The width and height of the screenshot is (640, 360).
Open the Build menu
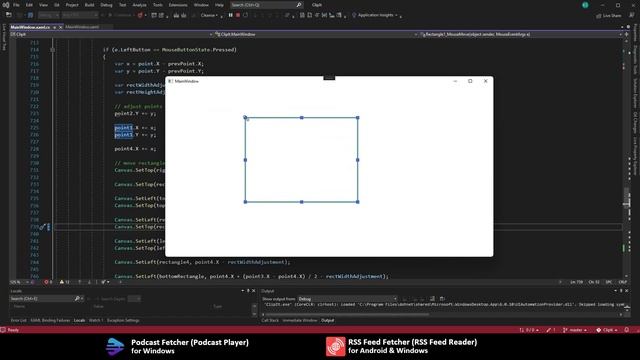click(89, 5)
